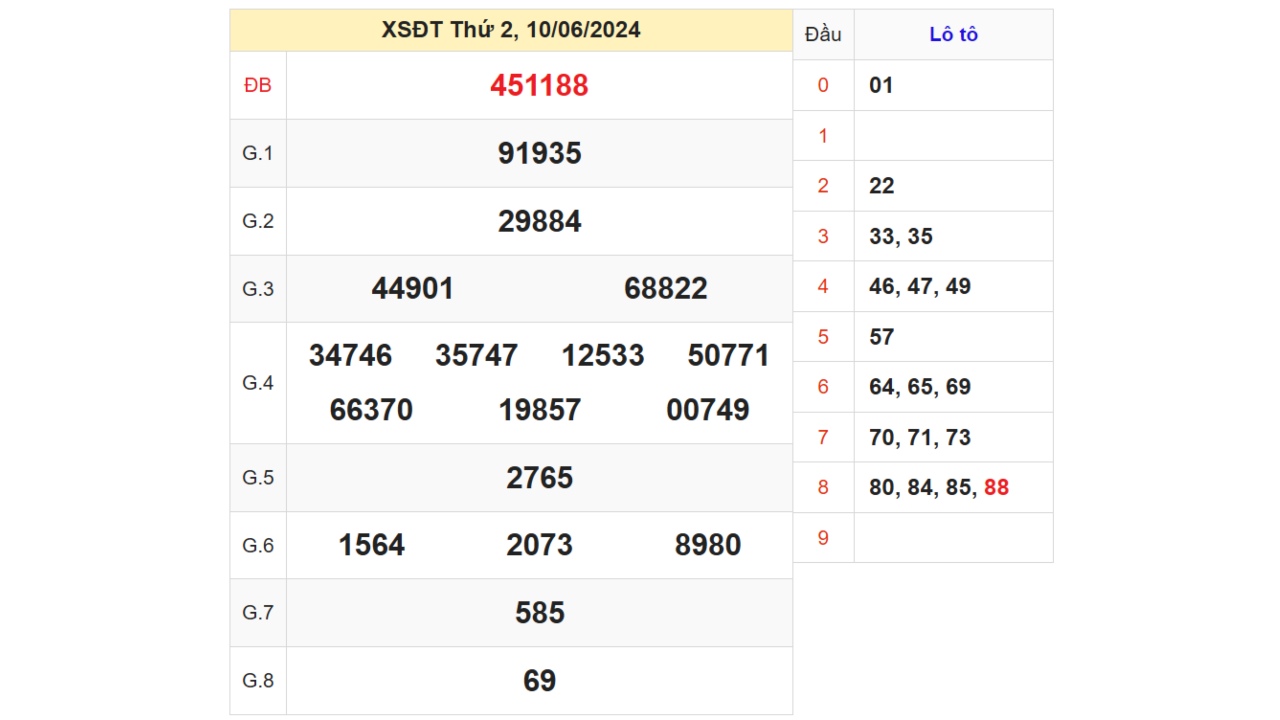This screenshot has height=720, width=1280.
Task: Click head digit 5 in Đầu column
Action: coord(823,337)
